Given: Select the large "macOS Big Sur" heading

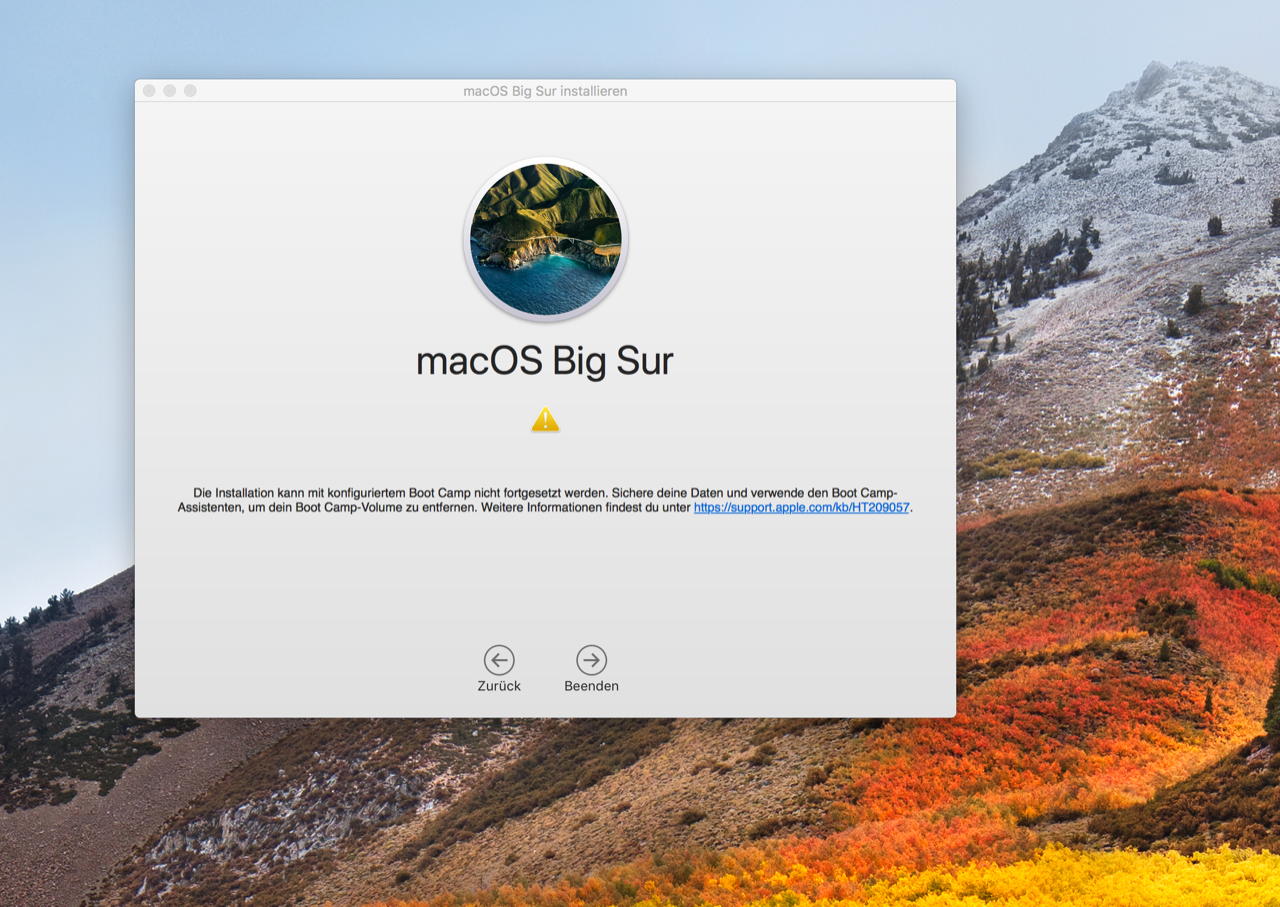Looking at the screenshot, I should 545,361.
